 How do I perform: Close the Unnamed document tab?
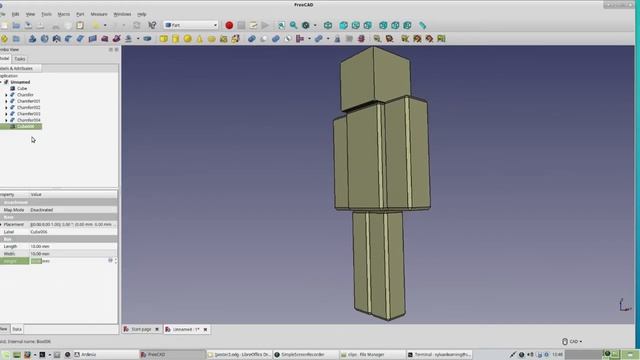coord(205,329)
